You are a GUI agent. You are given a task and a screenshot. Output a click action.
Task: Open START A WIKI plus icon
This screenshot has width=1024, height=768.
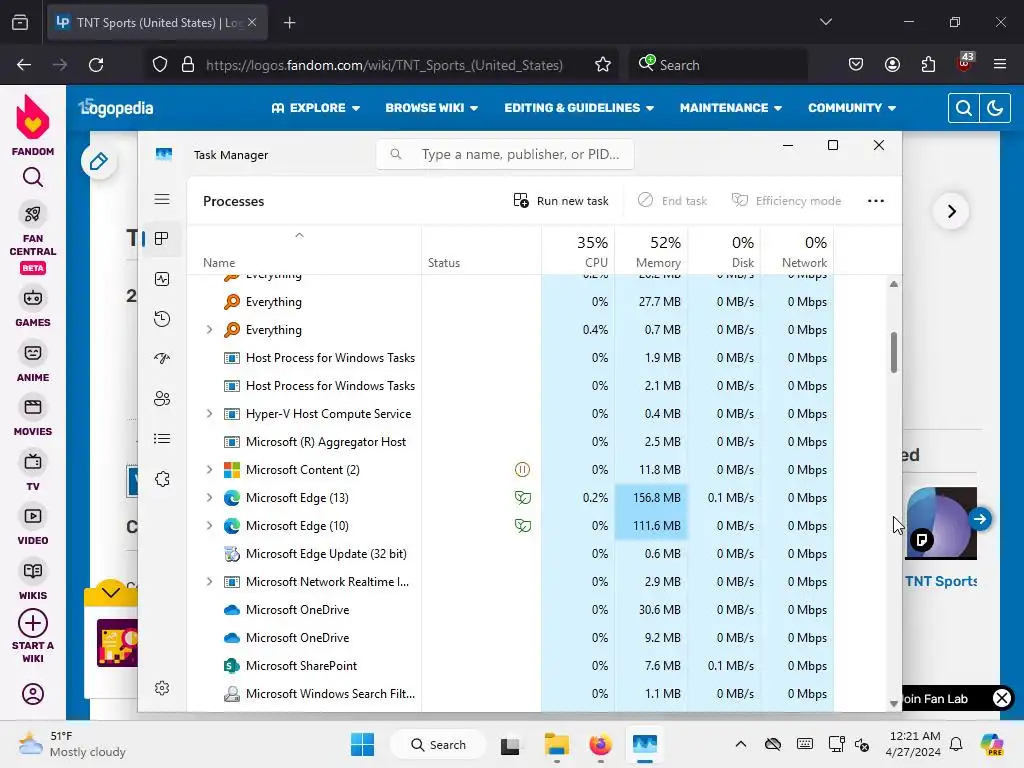point(33,623)
